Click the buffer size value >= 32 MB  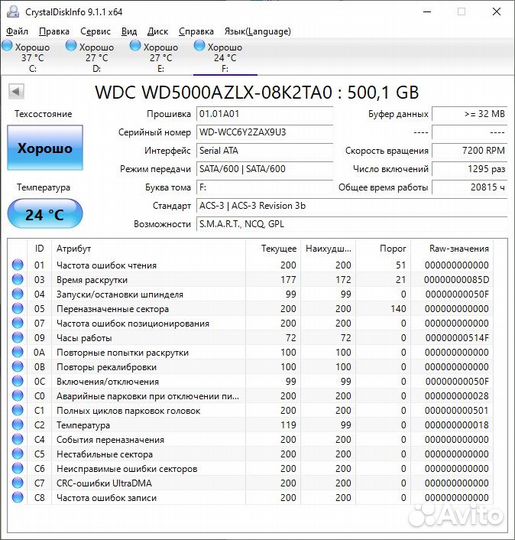tap(470, 114)
